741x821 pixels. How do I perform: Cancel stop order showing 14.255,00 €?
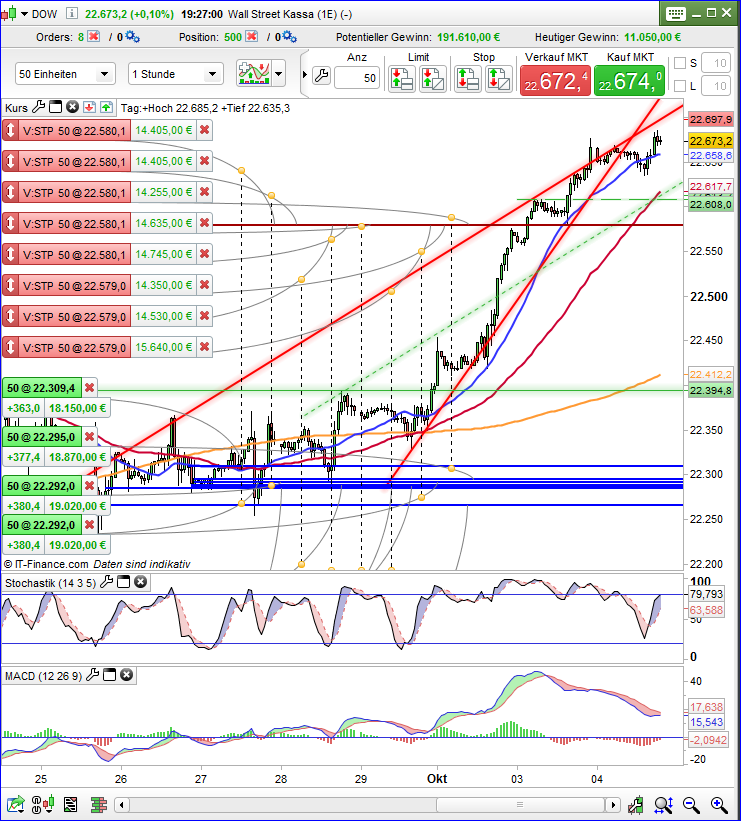click(205, 192)
